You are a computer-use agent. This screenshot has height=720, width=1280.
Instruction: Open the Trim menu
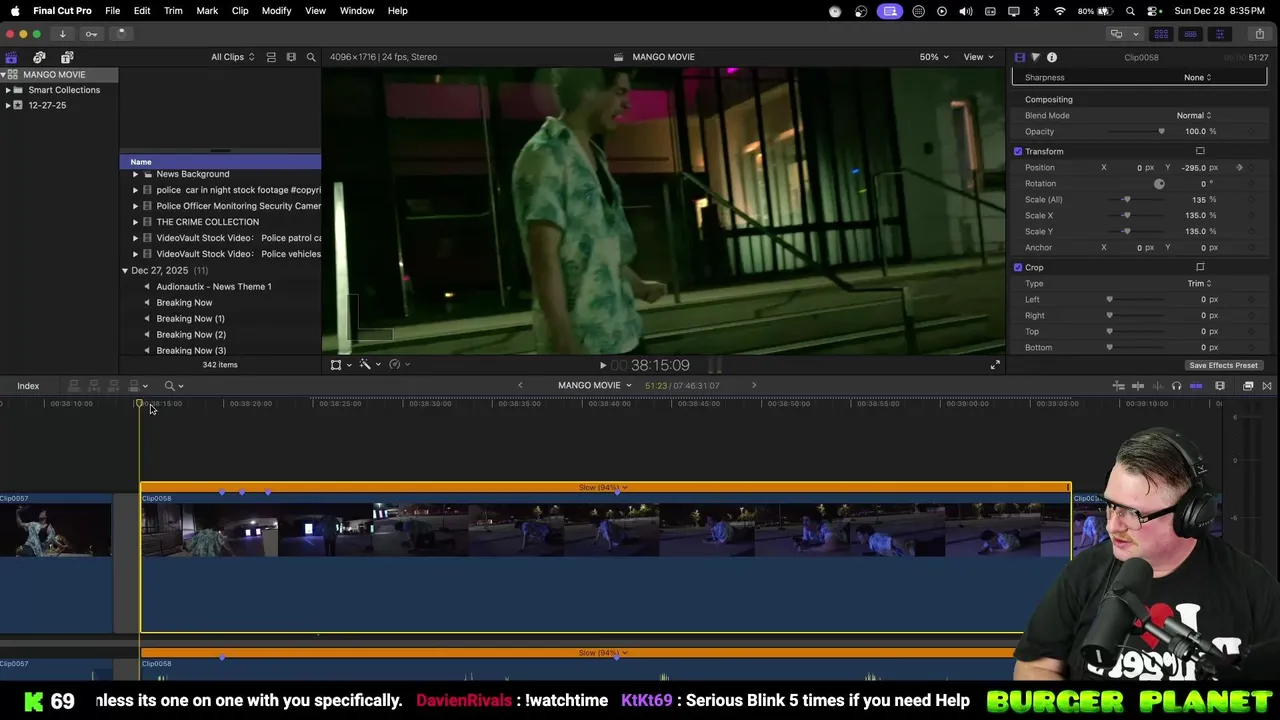173,11
